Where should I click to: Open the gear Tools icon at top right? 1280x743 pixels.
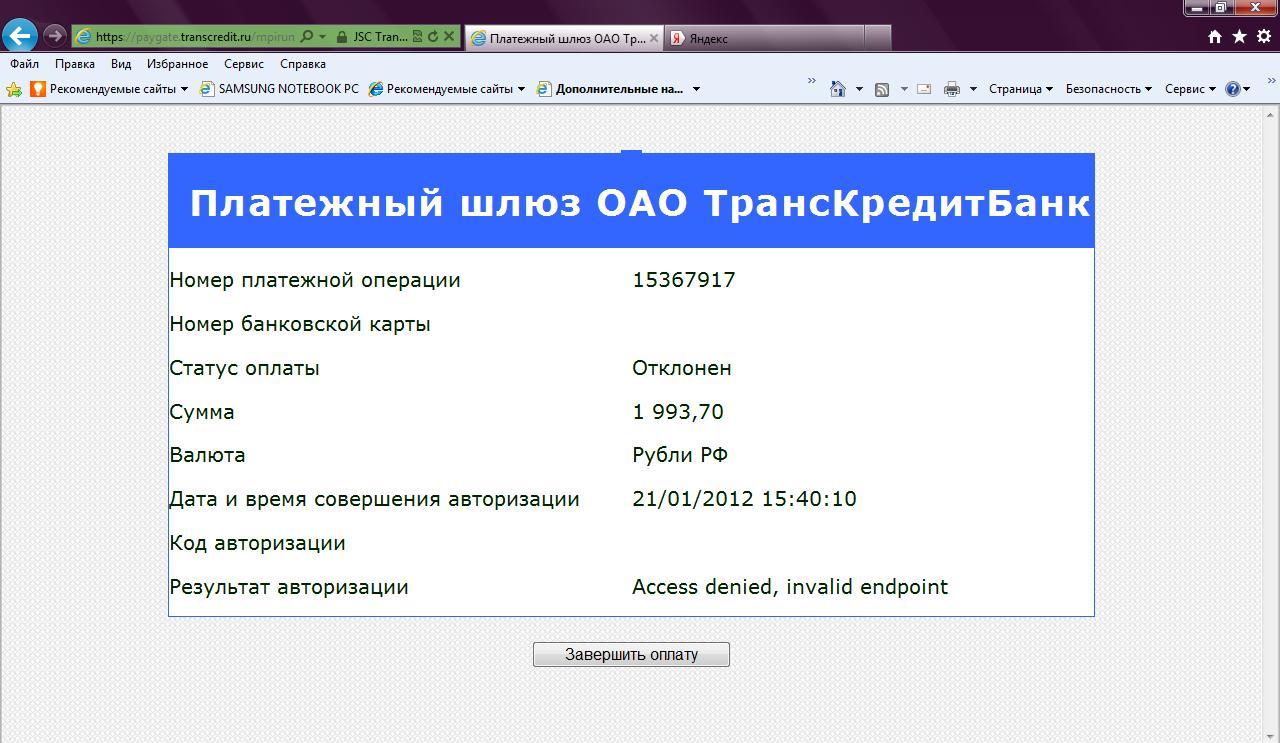[1263, 37]
